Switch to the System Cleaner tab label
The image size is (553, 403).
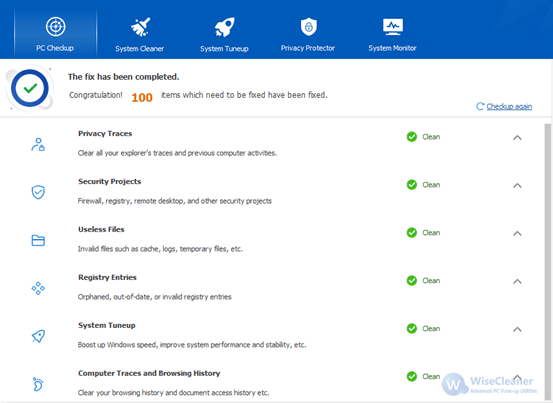coord(140,49)
